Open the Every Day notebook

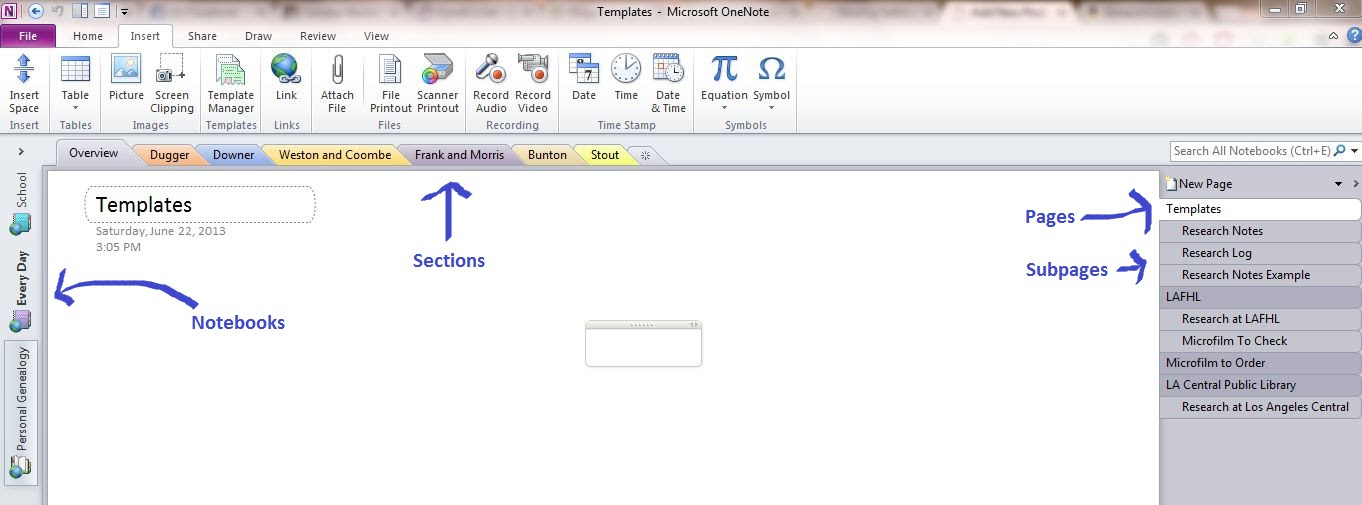[x=20, y=290]
